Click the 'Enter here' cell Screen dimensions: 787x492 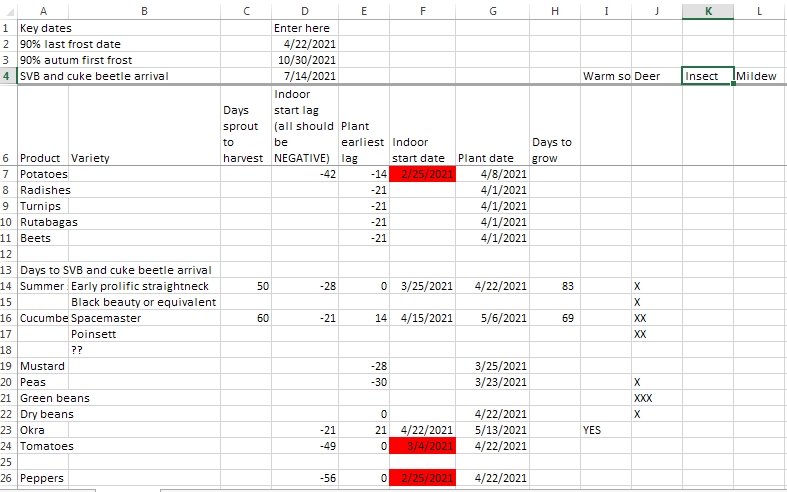tap(305, 28)
